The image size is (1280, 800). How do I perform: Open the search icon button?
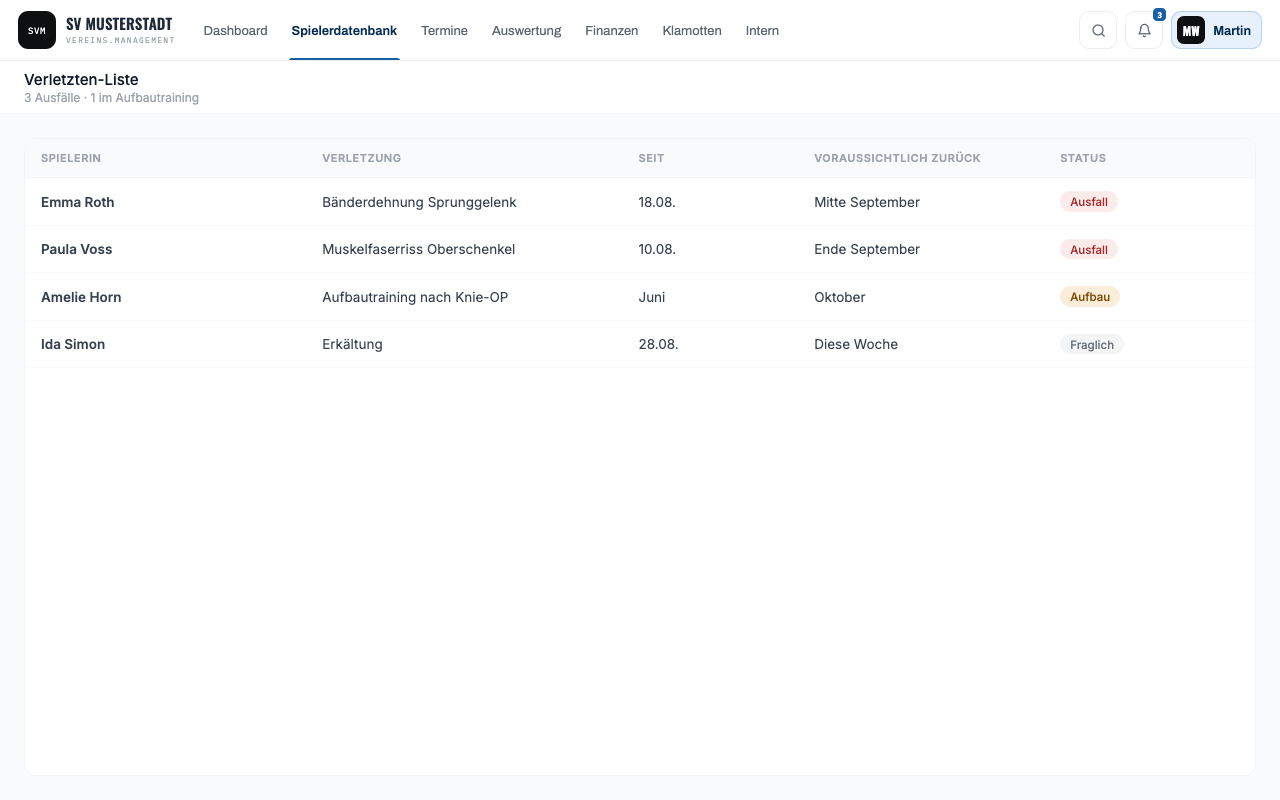click(1098, 30)
